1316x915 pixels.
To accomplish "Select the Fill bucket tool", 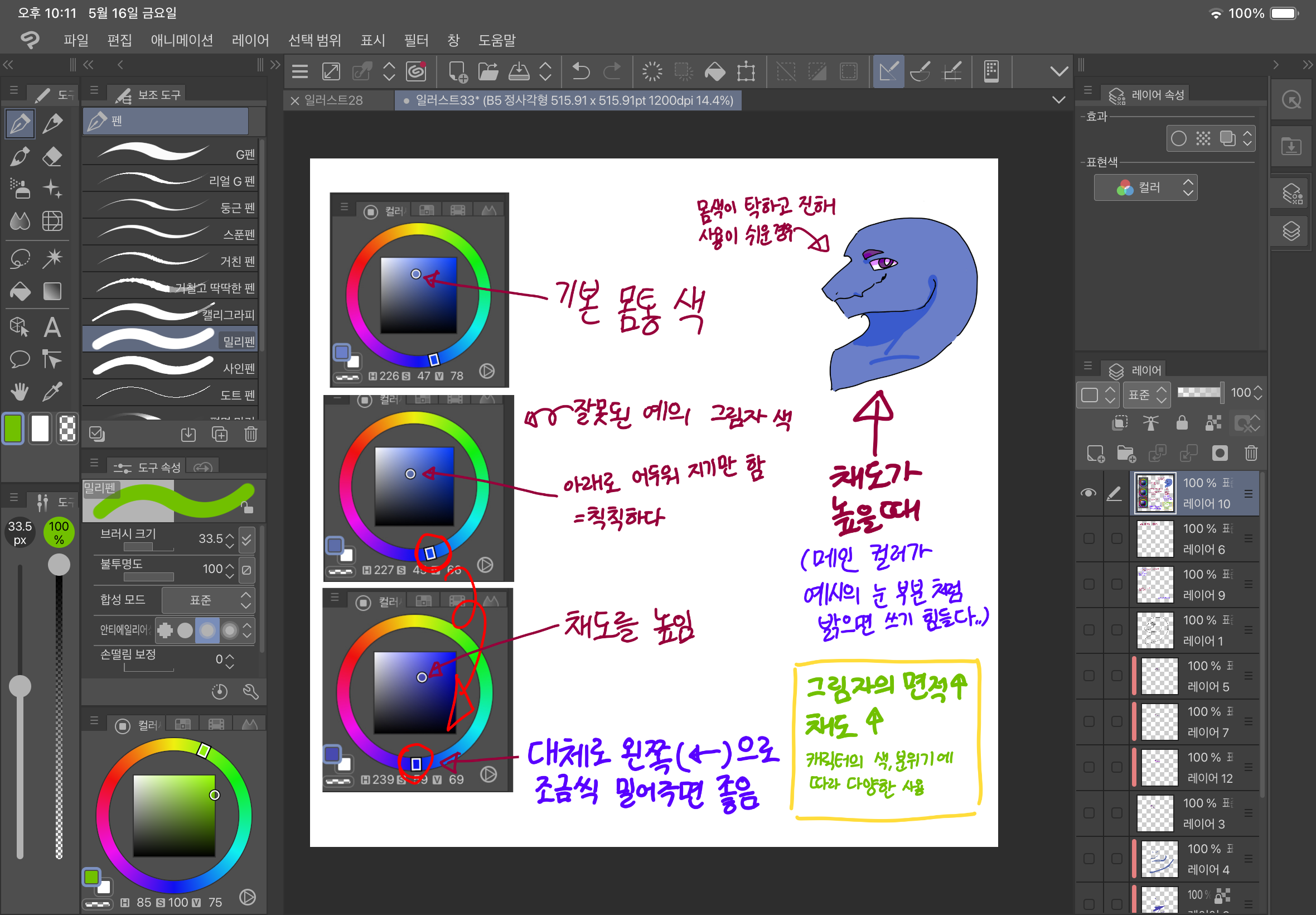I will (x=20, y=291).
